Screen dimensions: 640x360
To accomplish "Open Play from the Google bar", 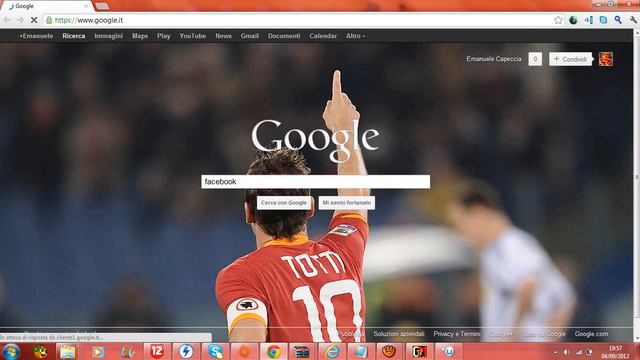I will coord(164,36).
